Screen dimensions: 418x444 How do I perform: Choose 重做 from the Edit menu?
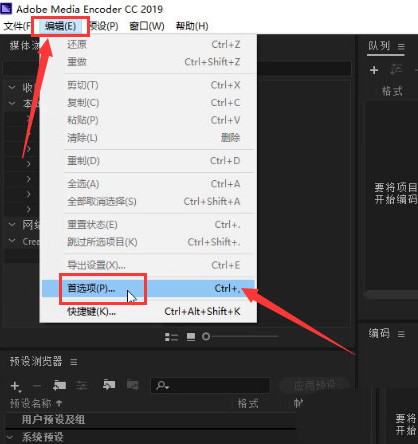(x=148, y=62)
